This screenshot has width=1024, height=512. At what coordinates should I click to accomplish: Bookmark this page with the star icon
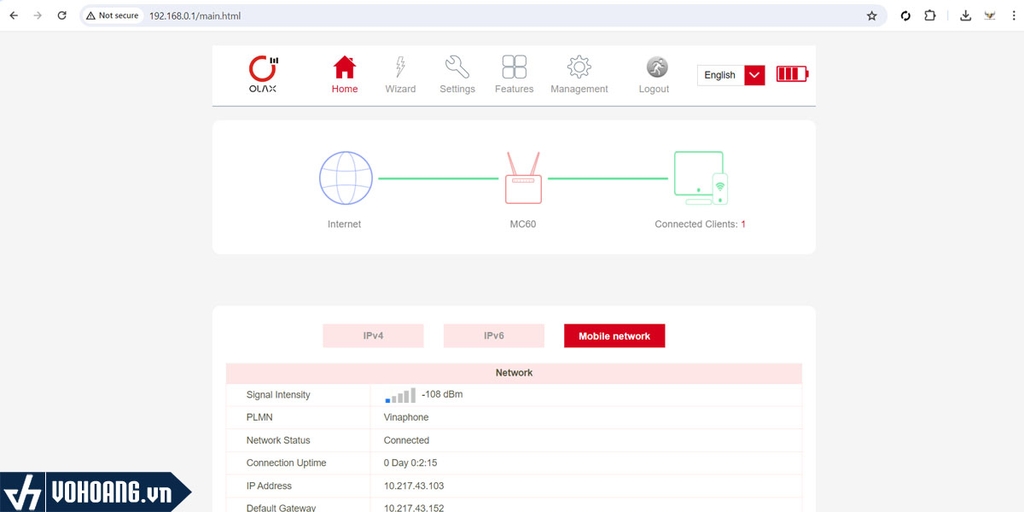pos(872,16)
